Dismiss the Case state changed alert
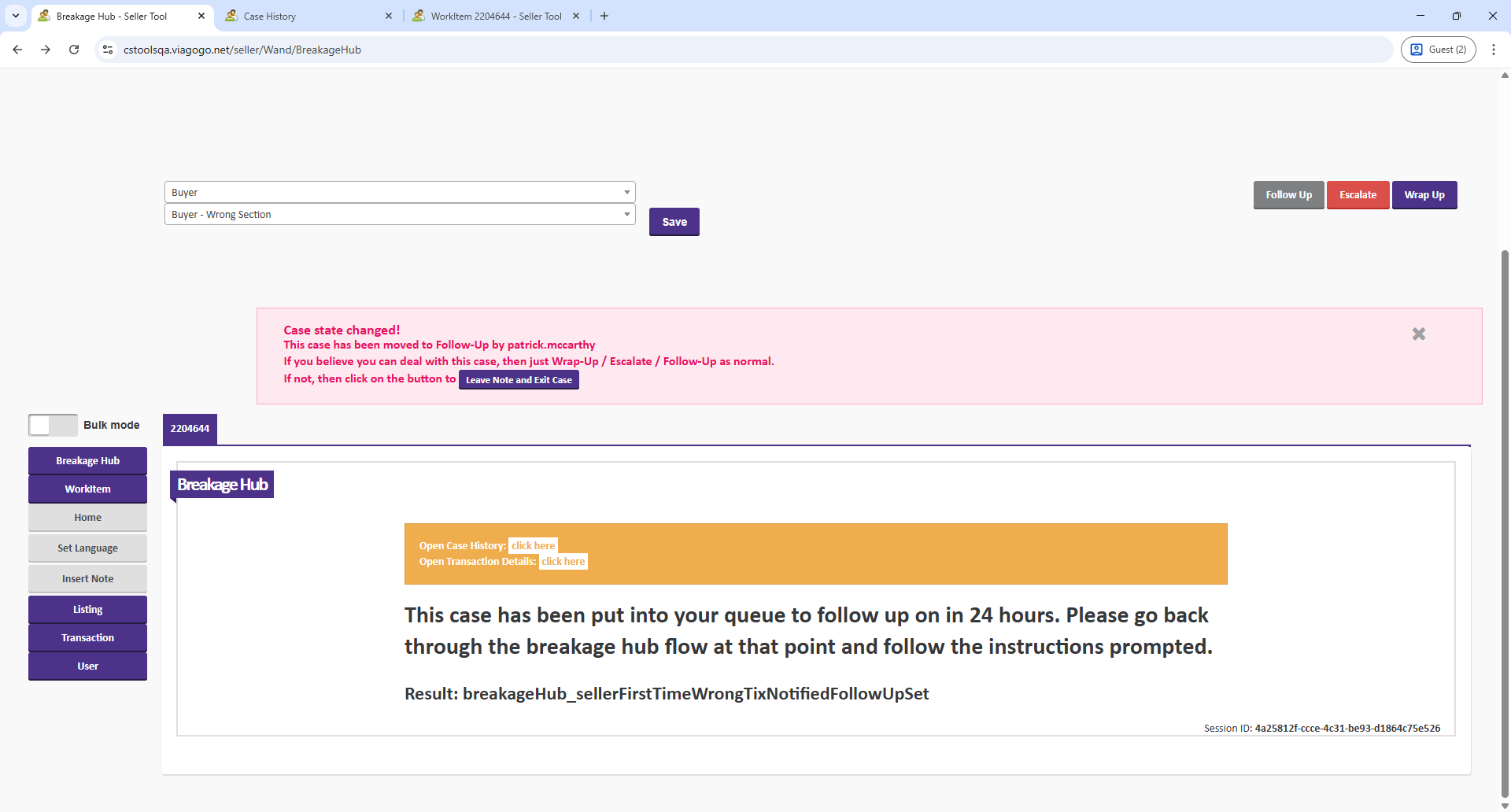Image resolution: width=1511 pixels, height=812 pixels. click(1418, 334)
